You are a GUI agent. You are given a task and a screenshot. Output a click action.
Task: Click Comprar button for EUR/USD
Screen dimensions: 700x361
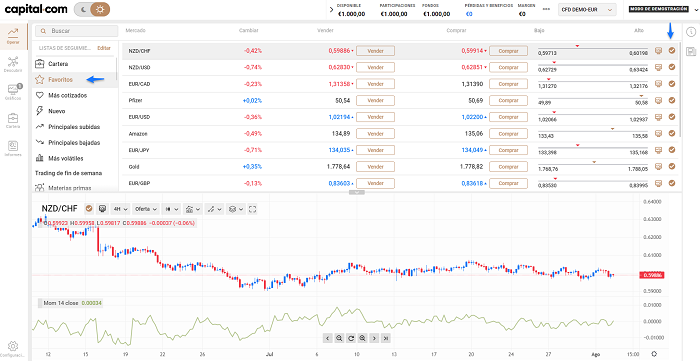click(508, 117)
